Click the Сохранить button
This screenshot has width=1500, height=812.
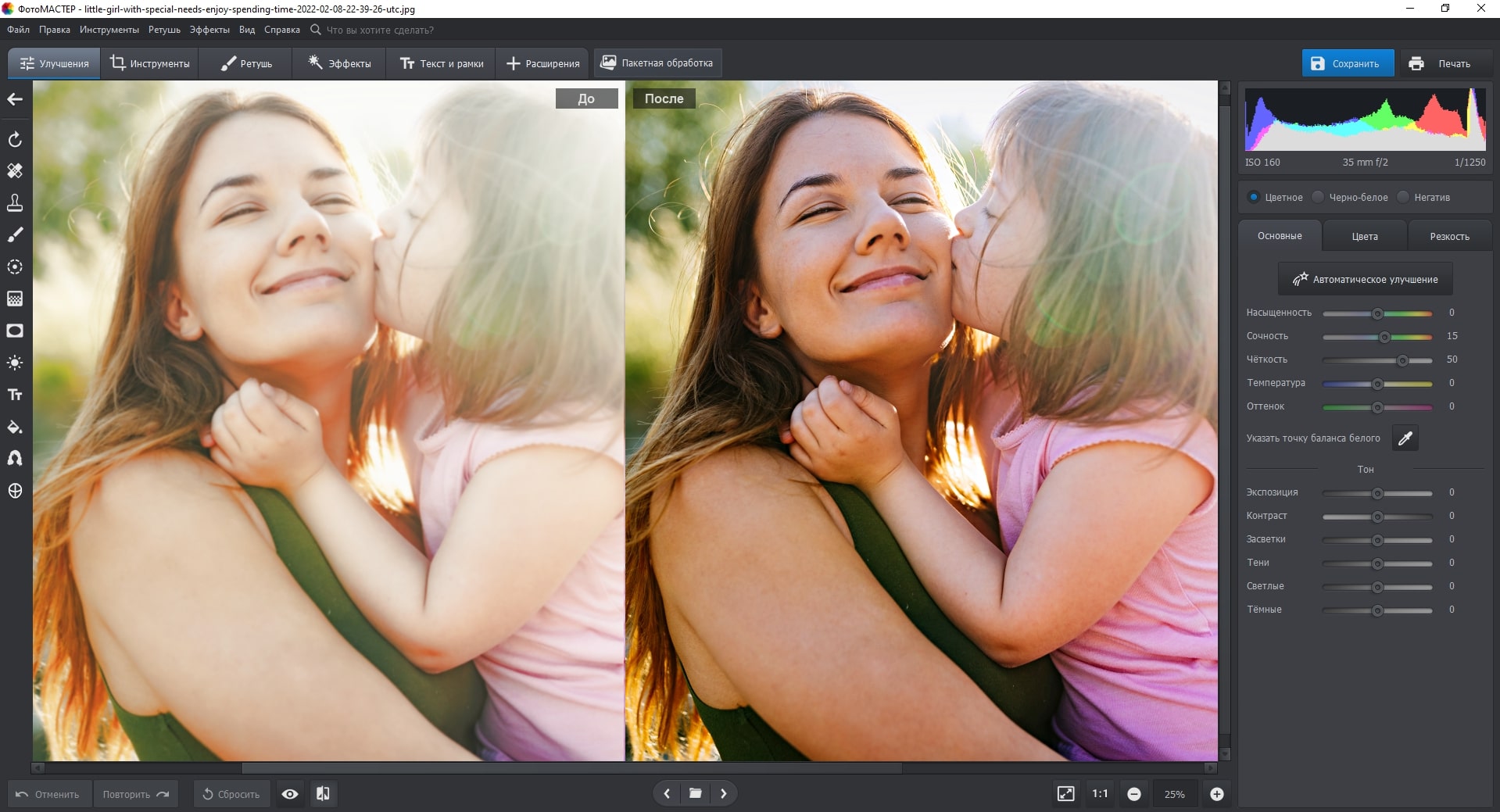1347,63
